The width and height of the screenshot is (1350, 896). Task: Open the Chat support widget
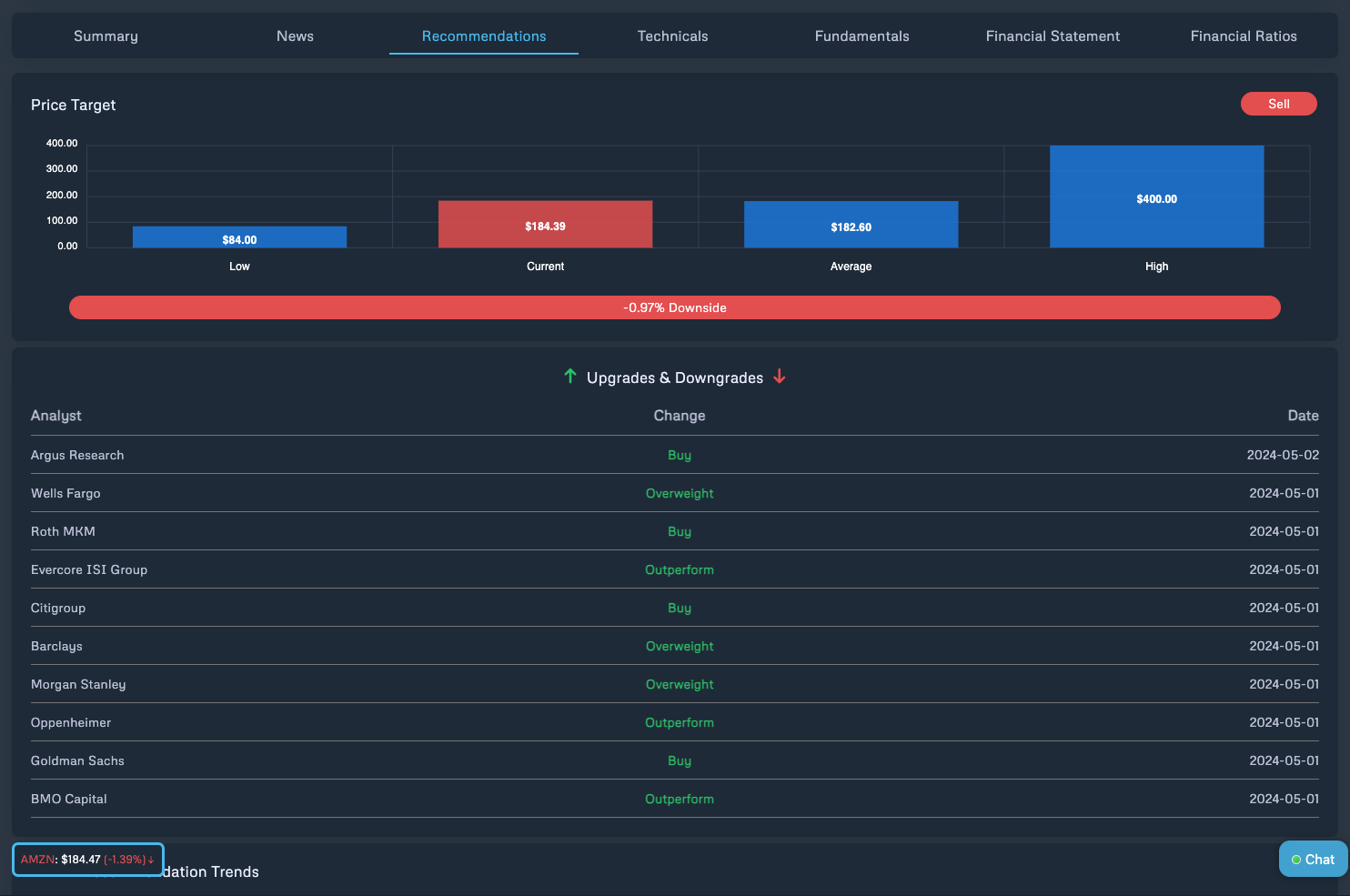coord(1313,859)
